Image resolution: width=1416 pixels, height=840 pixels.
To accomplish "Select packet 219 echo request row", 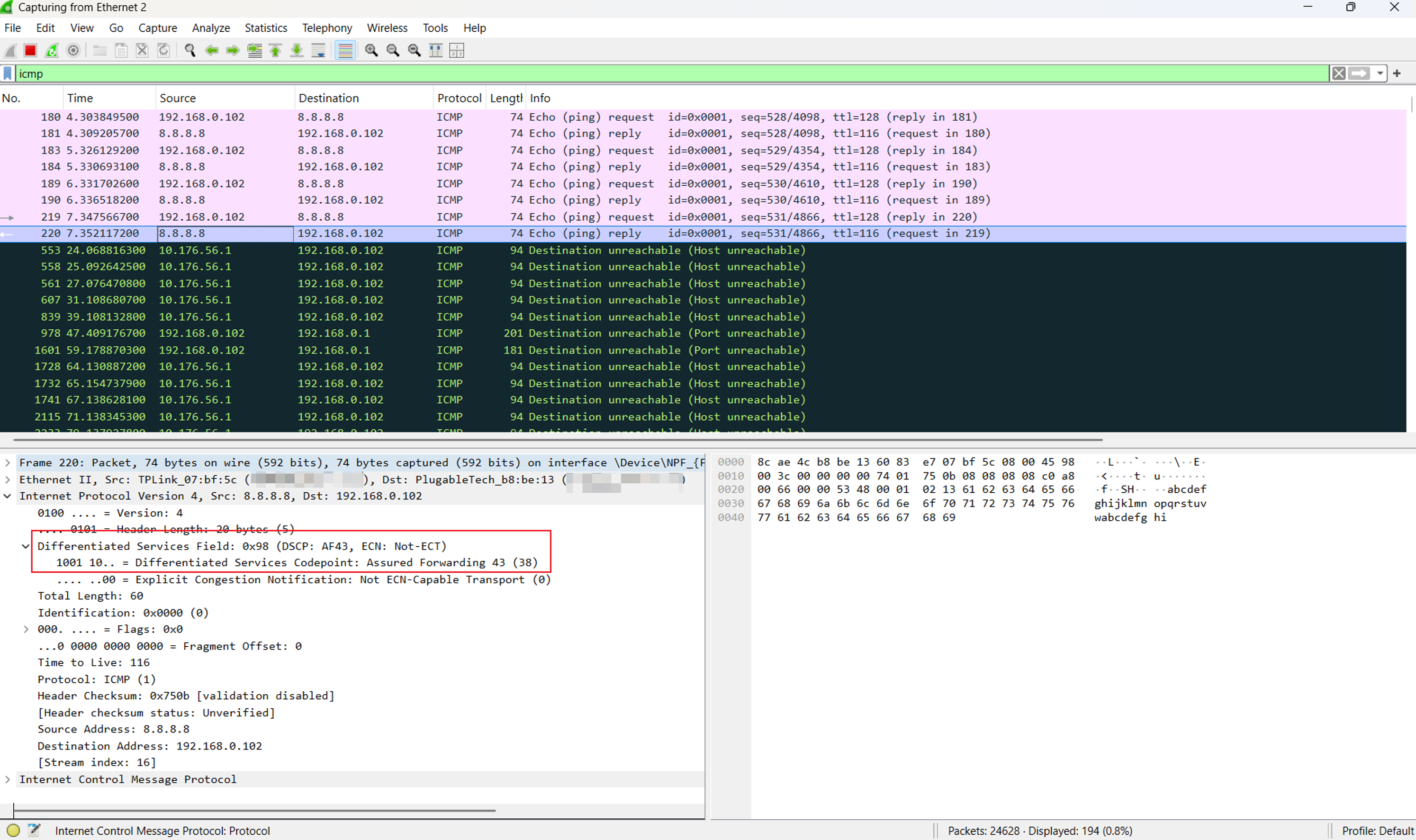I will click(x=703, y=217).
